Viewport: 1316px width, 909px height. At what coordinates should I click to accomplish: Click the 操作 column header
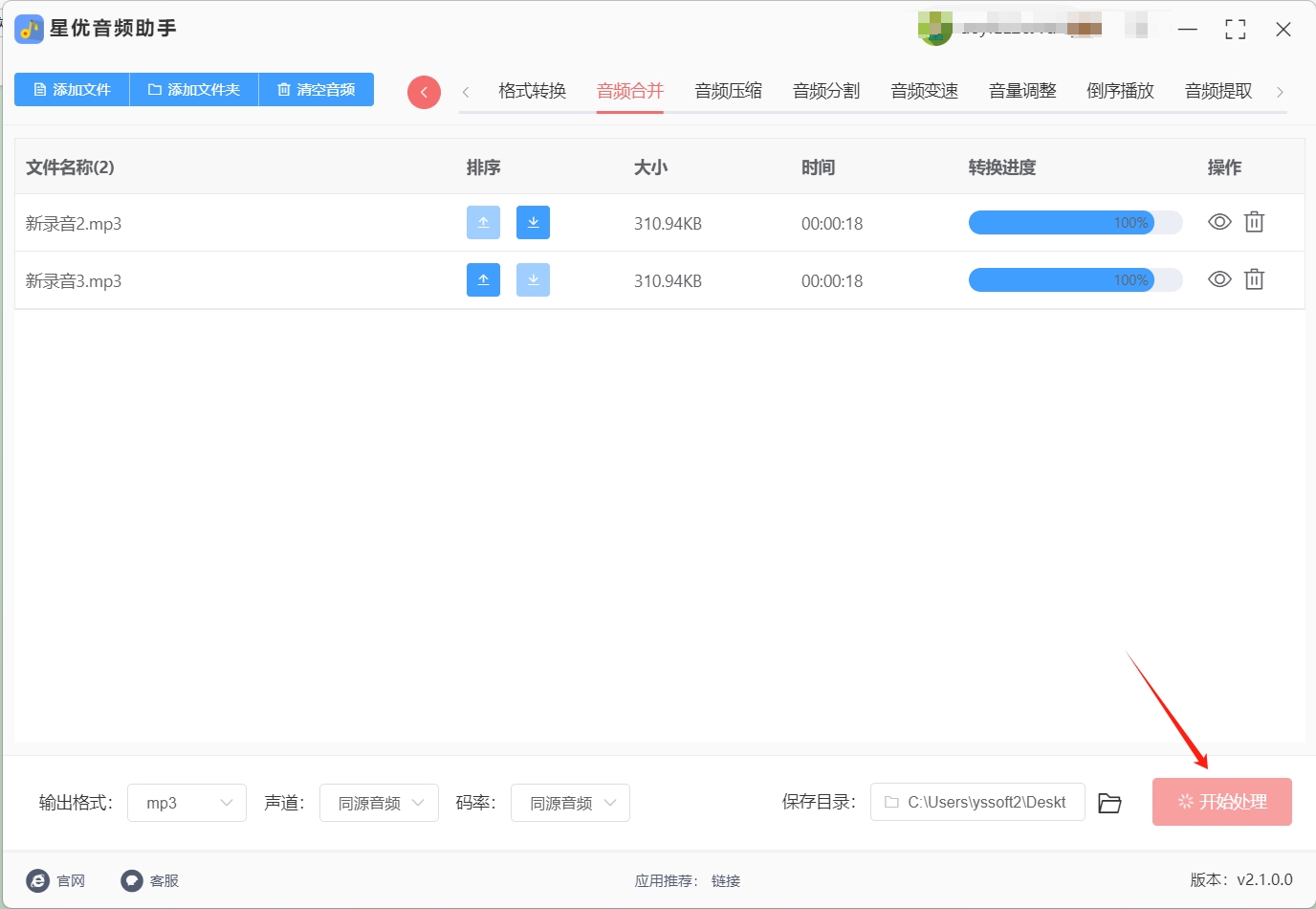(x=1225, y=167)
